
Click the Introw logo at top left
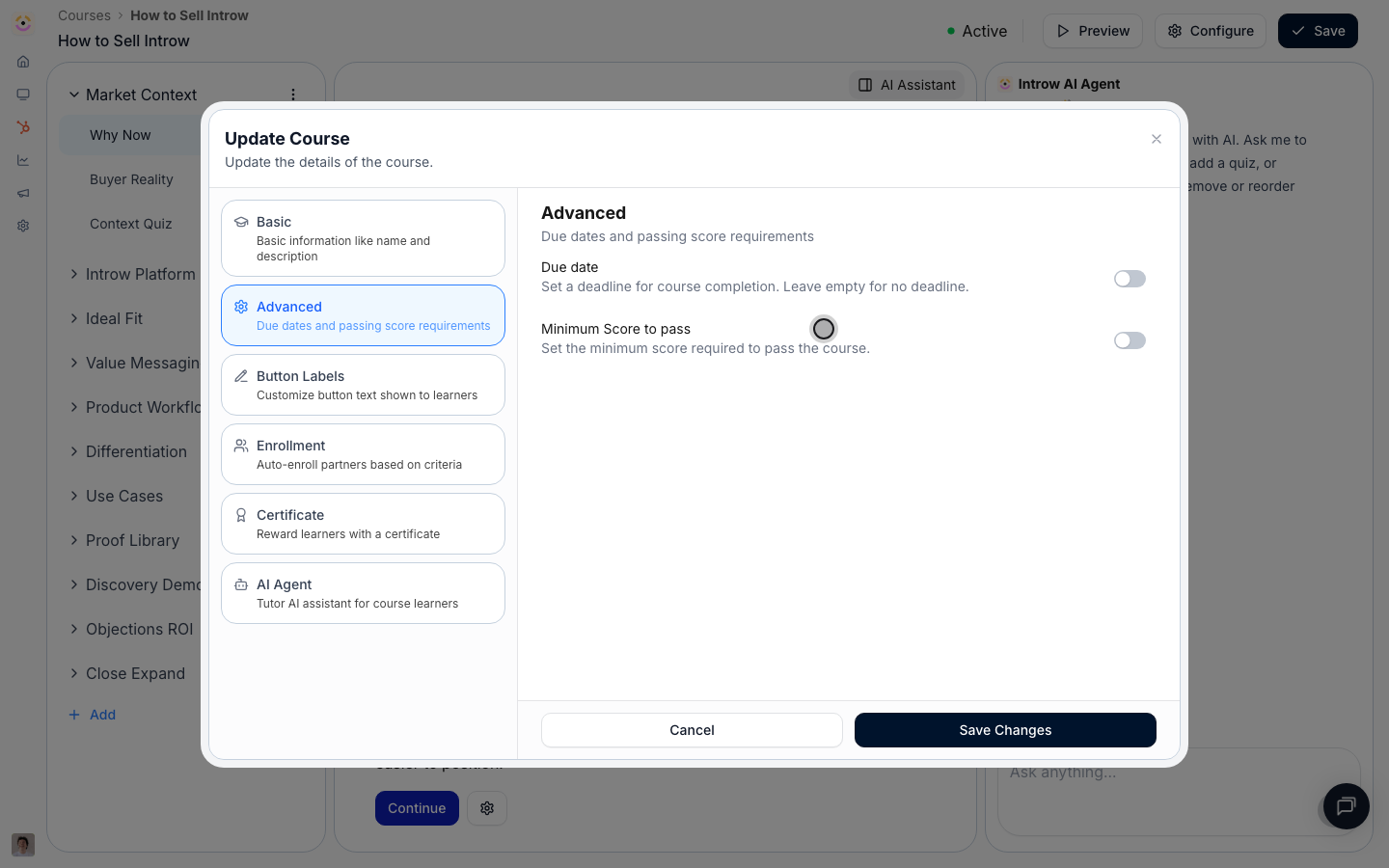(x=23, y=22)
